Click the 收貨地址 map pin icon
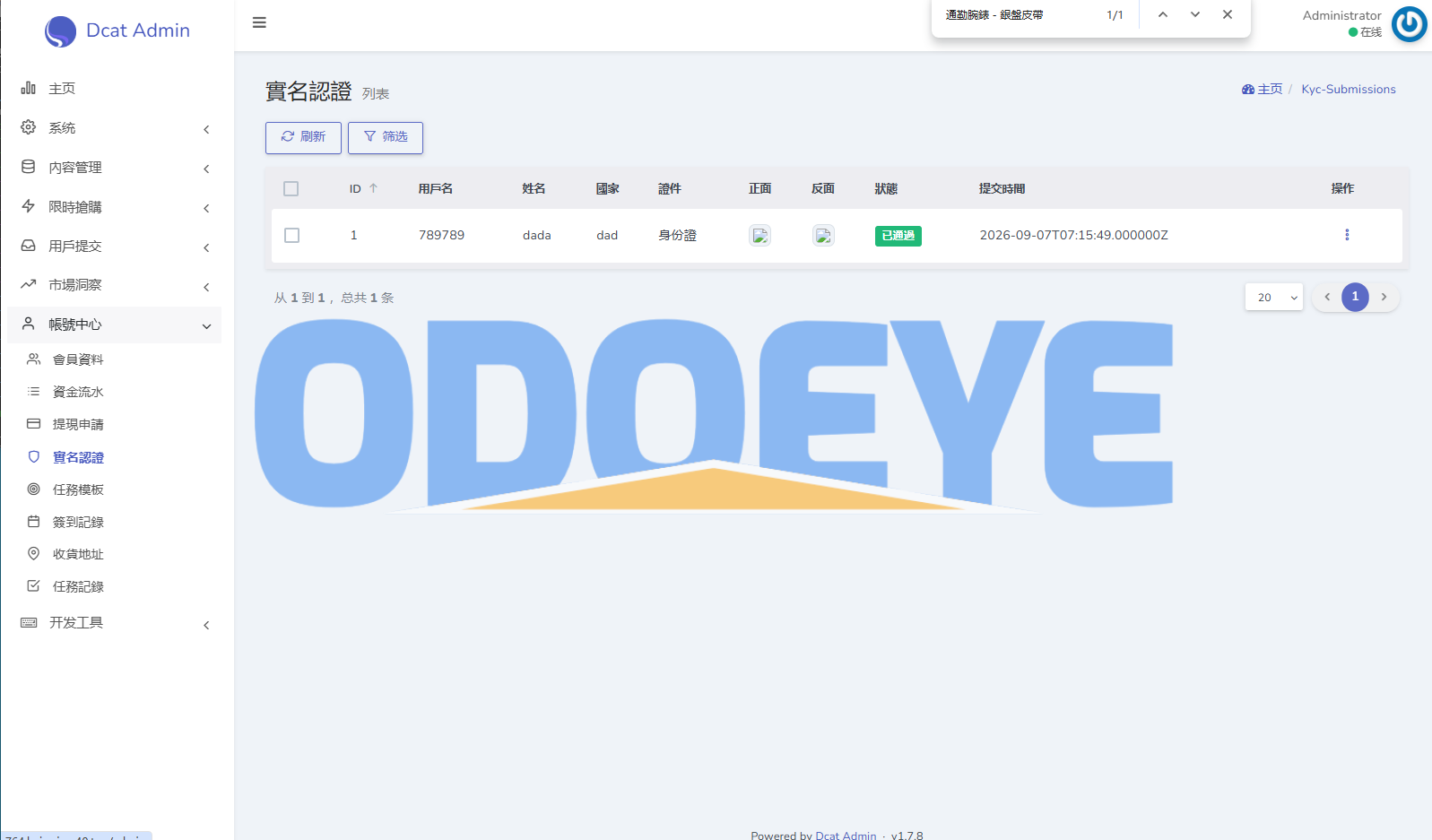 pos(33,553)
